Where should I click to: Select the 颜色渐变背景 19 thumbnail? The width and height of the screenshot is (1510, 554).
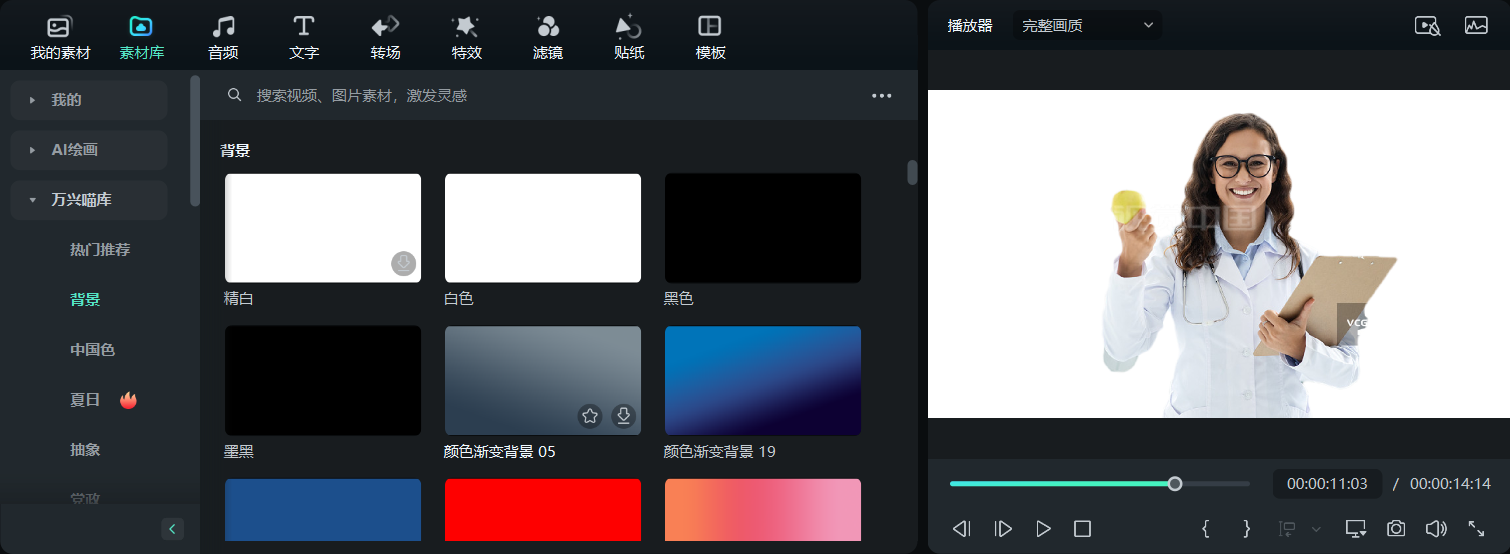[763, 380]
